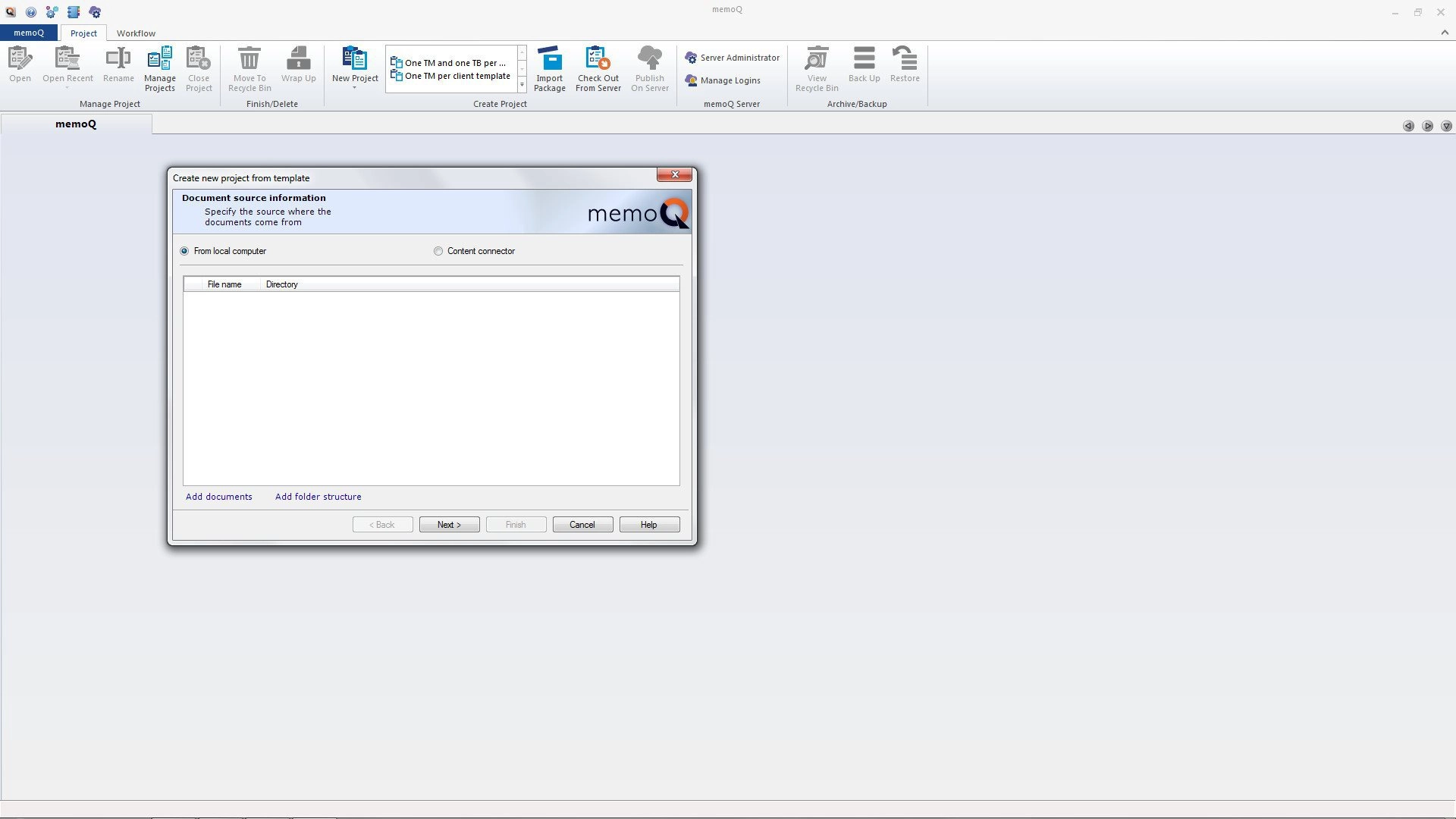The width and height of the screenshot is (1456, 819).
Task: Collapse the ribbon with the chevron
Action: point(1445,33)
